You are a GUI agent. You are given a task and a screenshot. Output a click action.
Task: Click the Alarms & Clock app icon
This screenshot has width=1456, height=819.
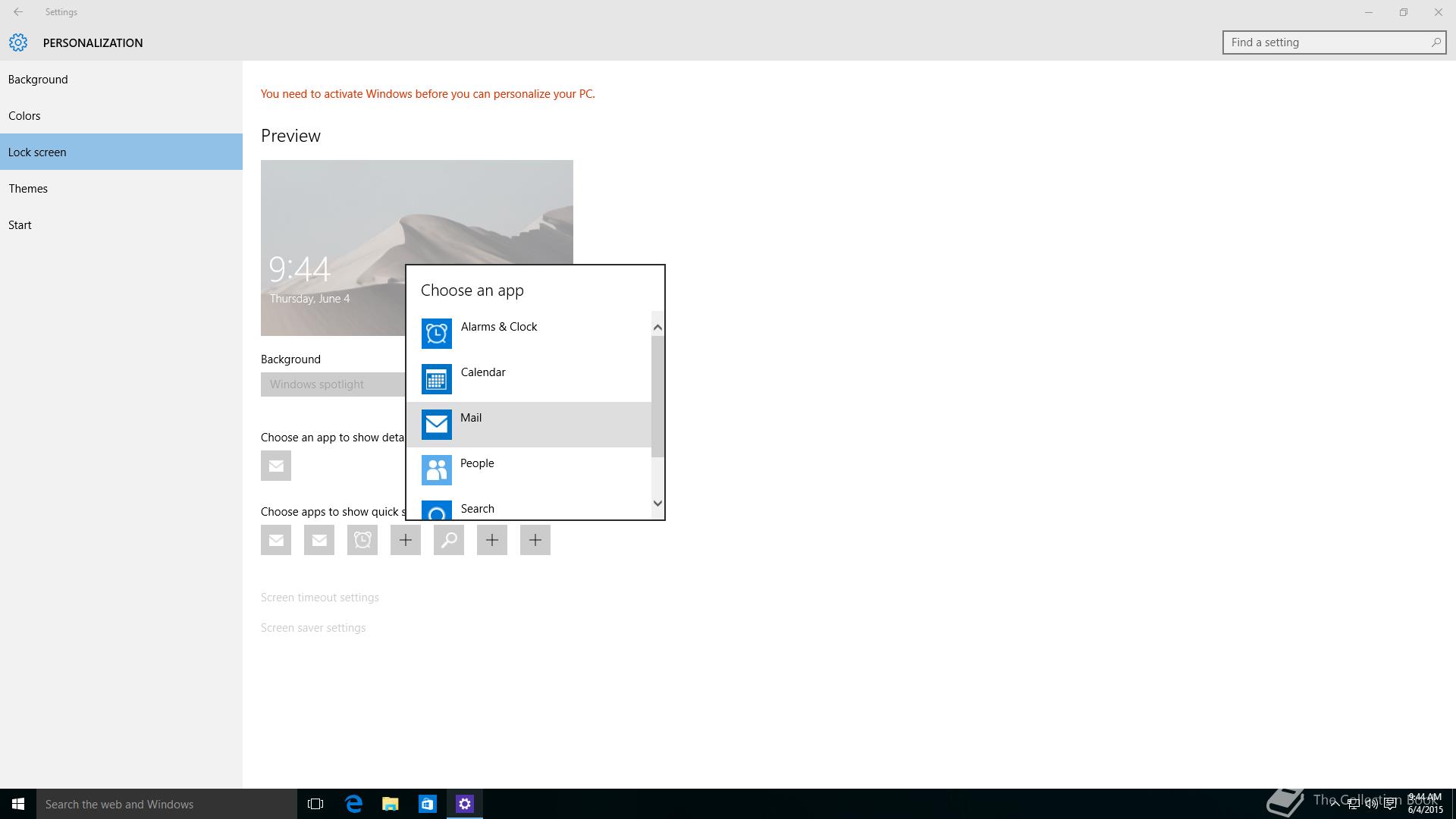[x=437, y=334]
